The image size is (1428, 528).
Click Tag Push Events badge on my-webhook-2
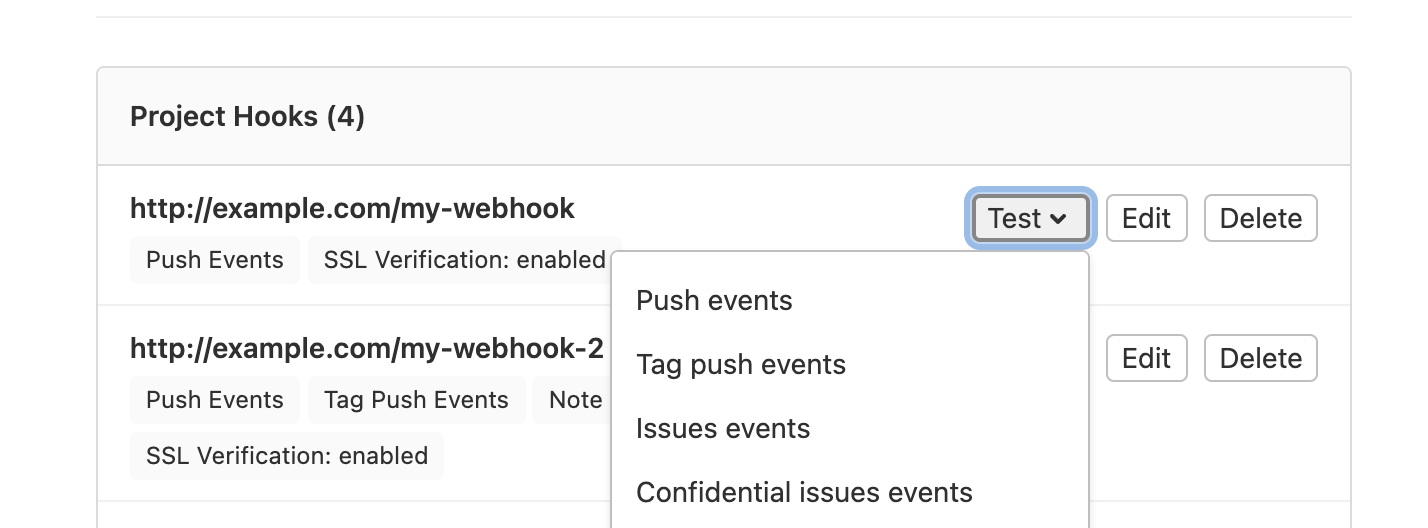pos(416,400)
